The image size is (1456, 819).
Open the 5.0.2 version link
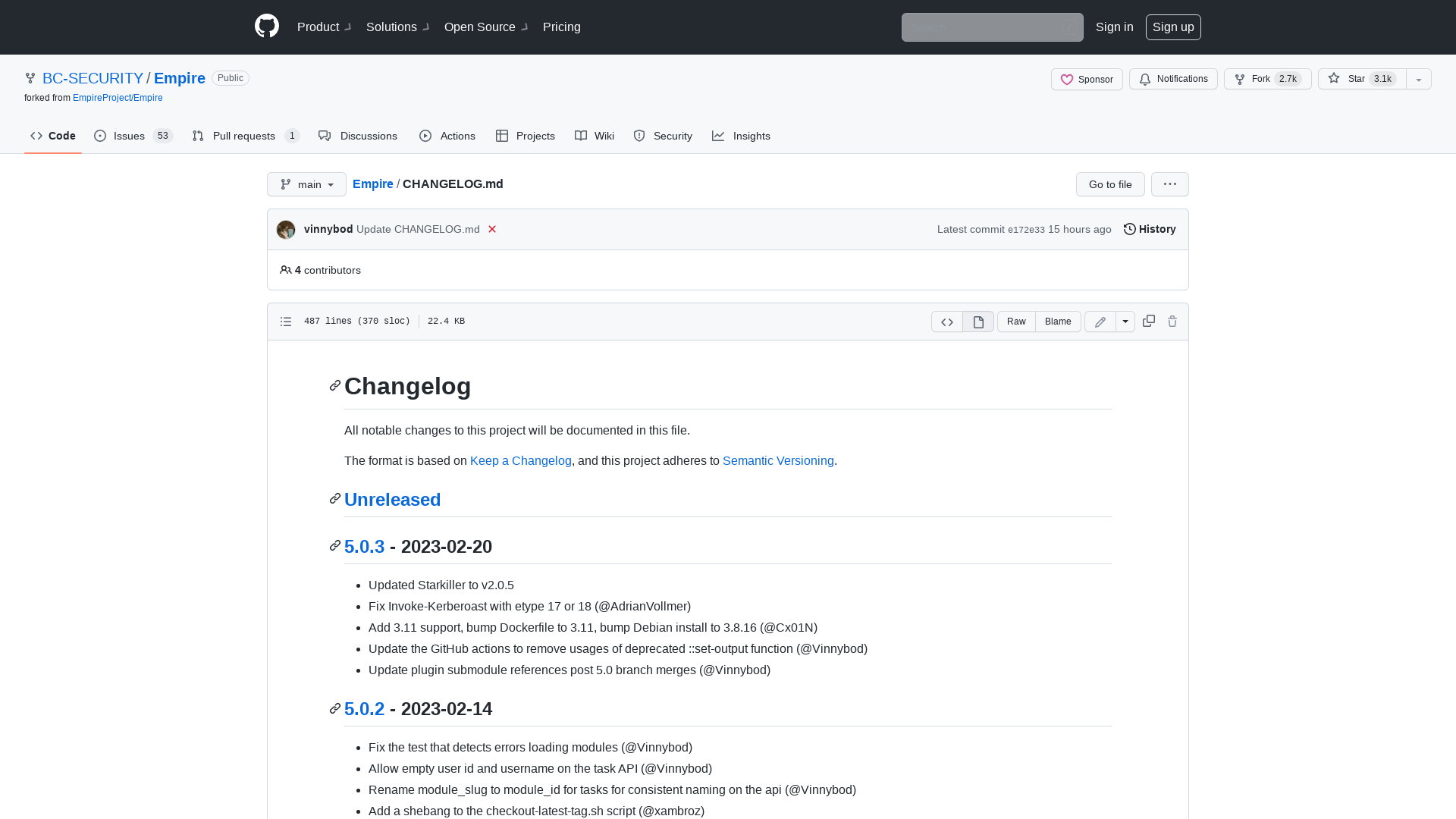(x=364, y=709)
